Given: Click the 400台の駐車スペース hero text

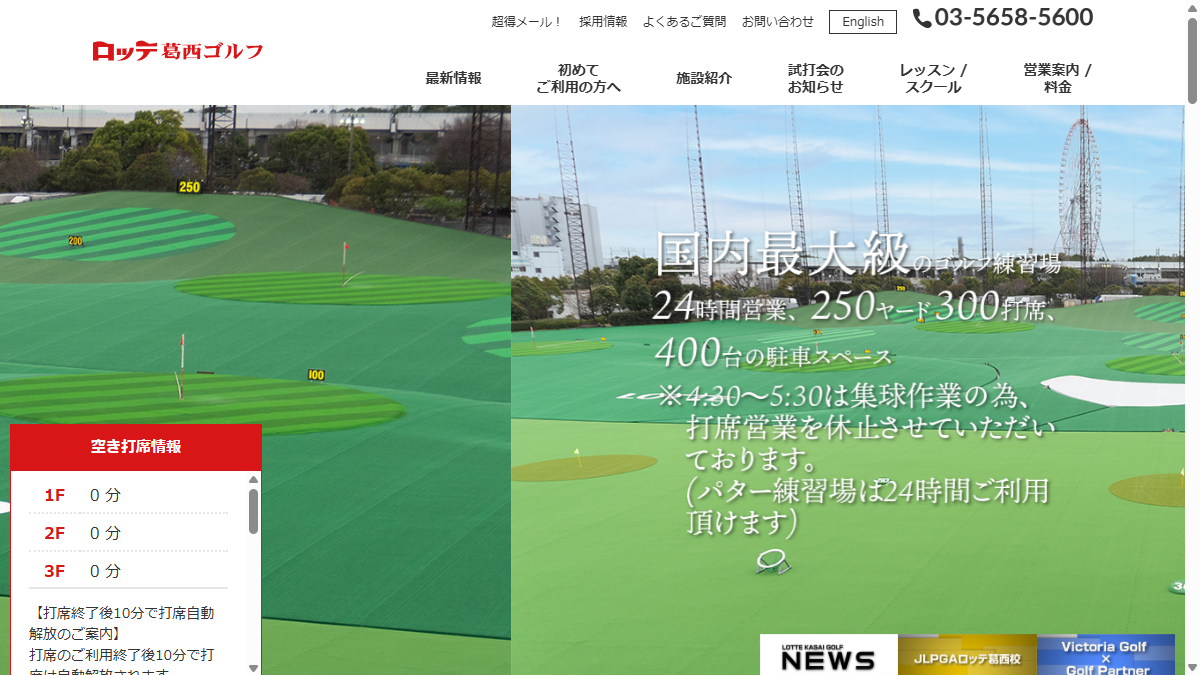Looking at the screenshot, I should point(774,353).
